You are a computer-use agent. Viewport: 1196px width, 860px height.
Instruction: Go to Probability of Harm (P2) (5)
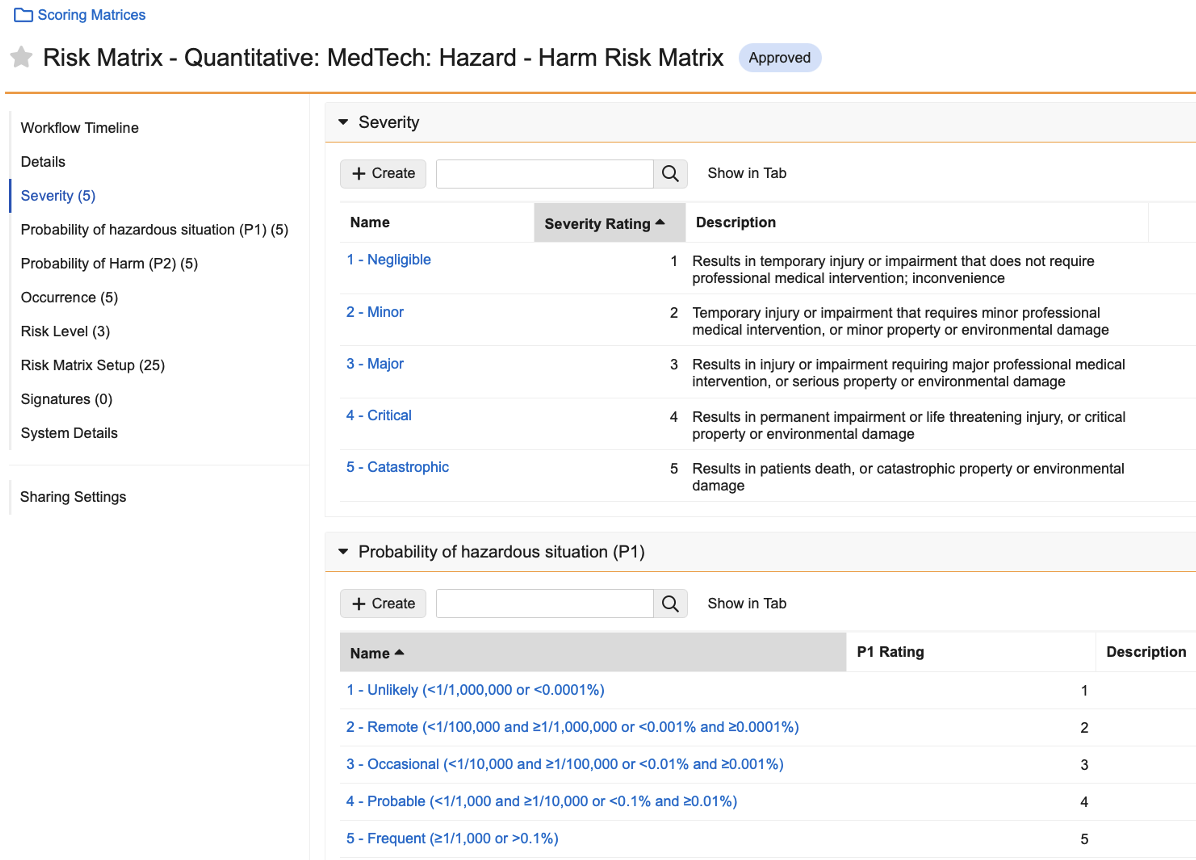(x=109, y=263)
